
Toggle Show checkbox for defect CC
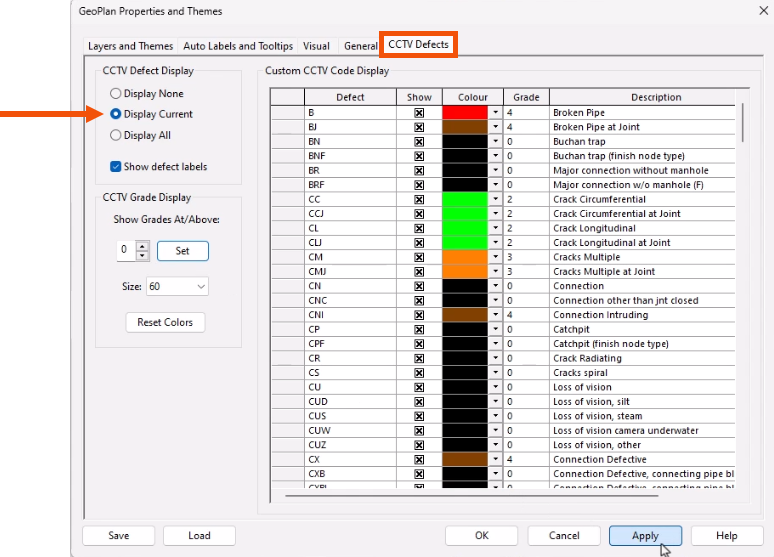(419, 199)
